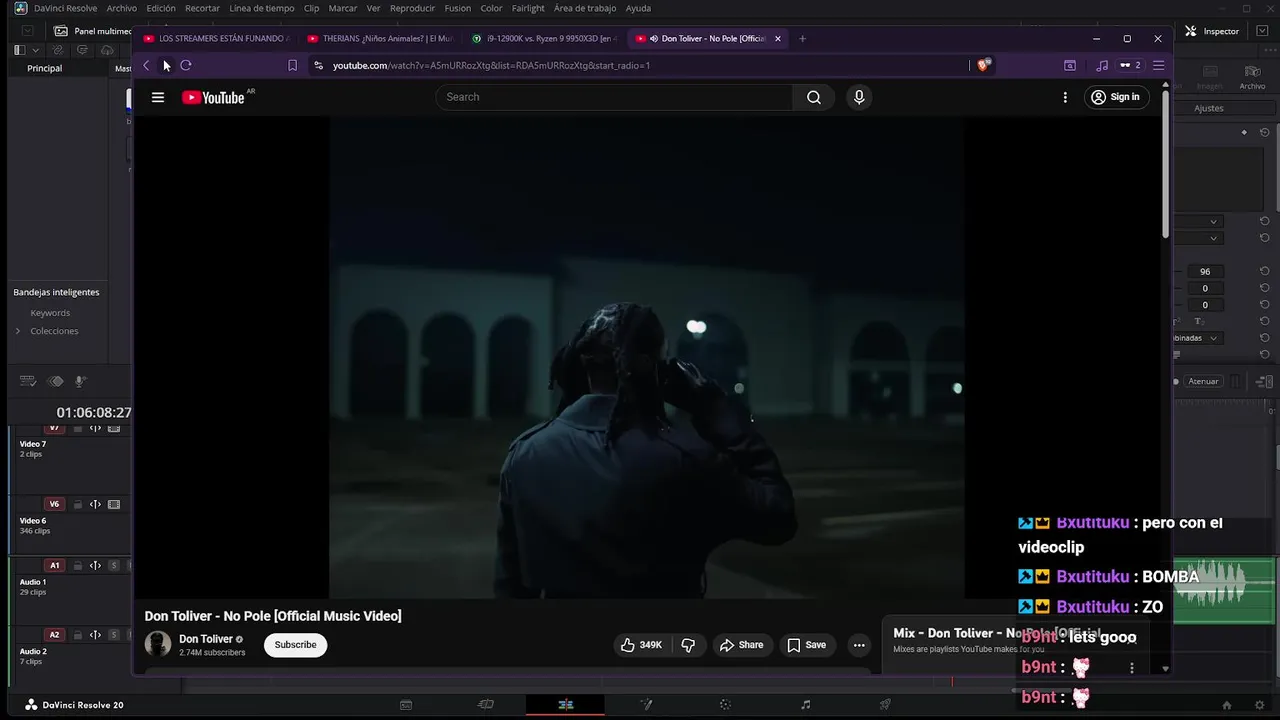
Task: Open the Archivo menu in DaVinci Resolve
Action: pyautogui.click(x=121, y=8)
